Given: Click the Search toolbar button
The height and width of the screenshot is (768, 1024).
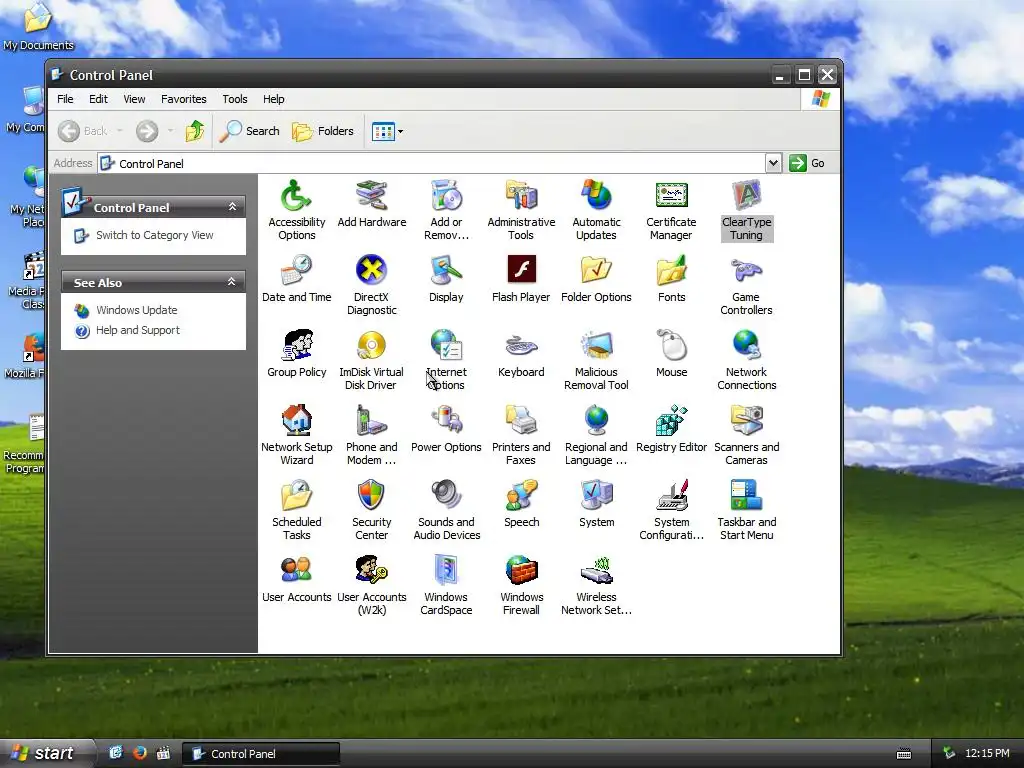Looking at the screenshot, I should click(x=249, y=131).
